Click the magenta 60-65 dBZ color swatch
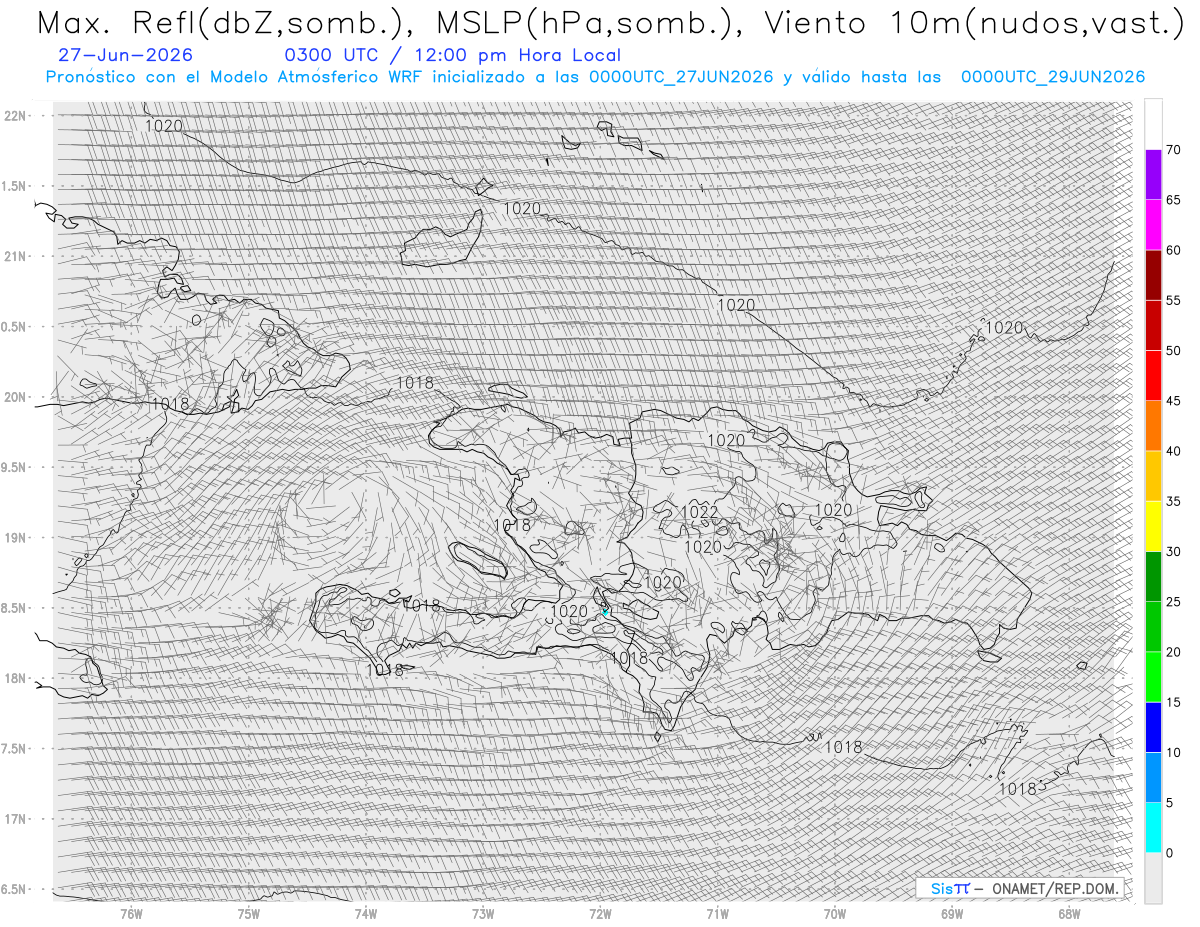The height and width of the screenshot is (927, 1200). coord(1153,225)
